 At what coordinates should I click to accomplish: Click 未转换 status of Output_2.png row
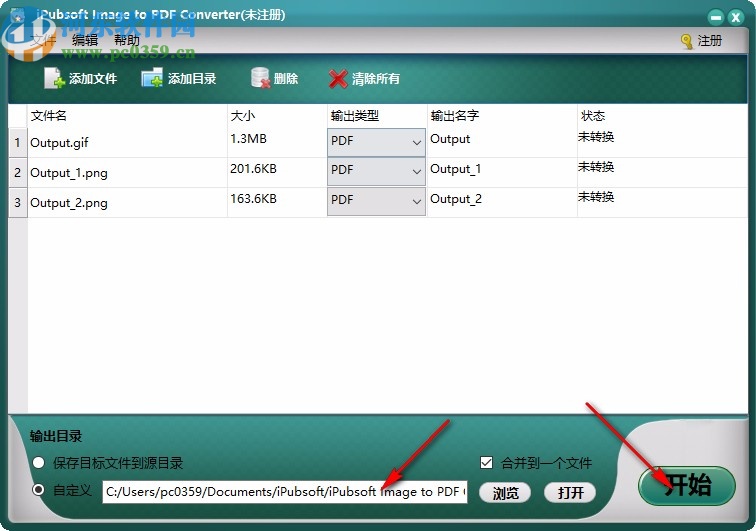[x=596, y=197]
